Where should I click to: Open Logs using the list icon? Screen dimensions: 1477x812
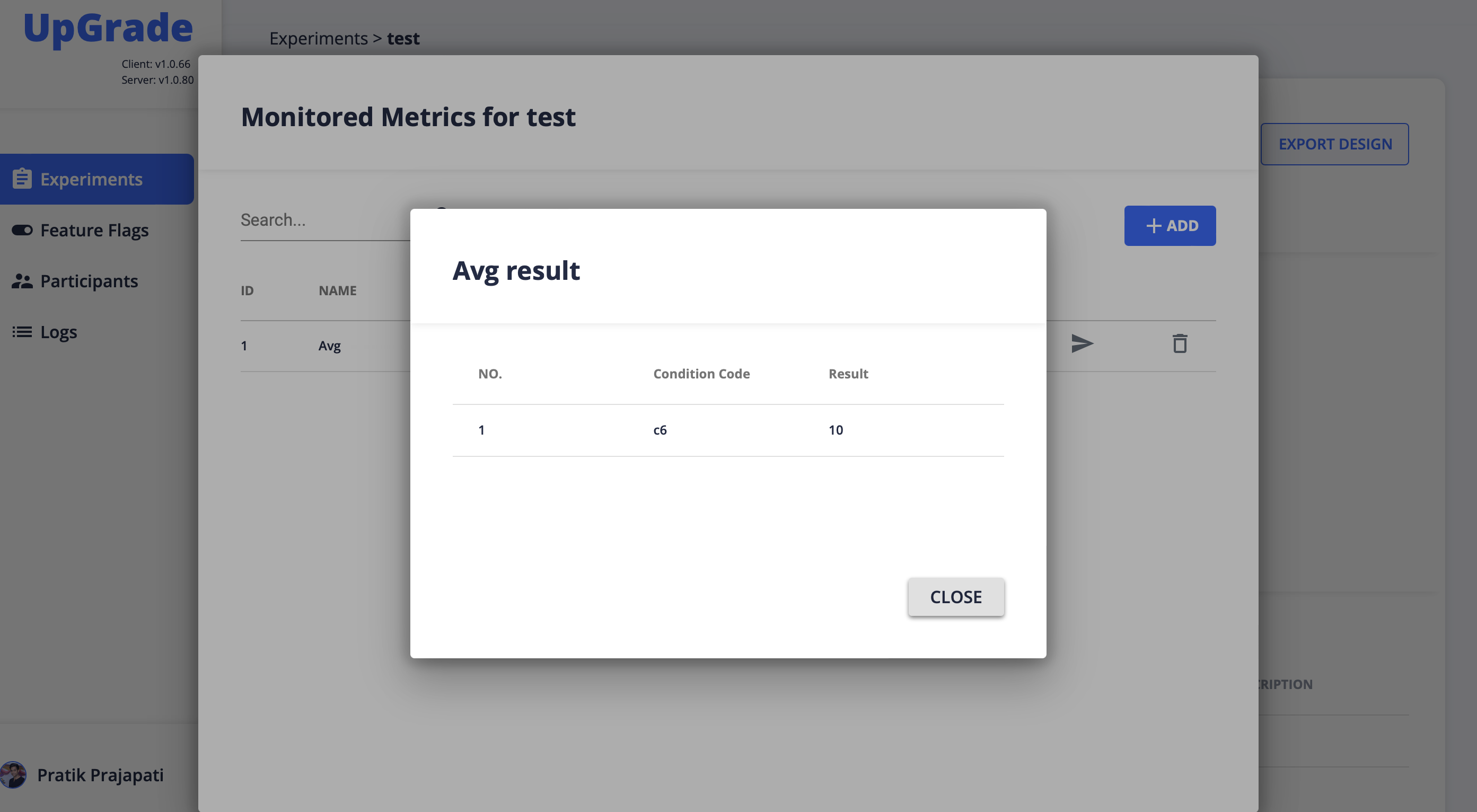(22, 331)
